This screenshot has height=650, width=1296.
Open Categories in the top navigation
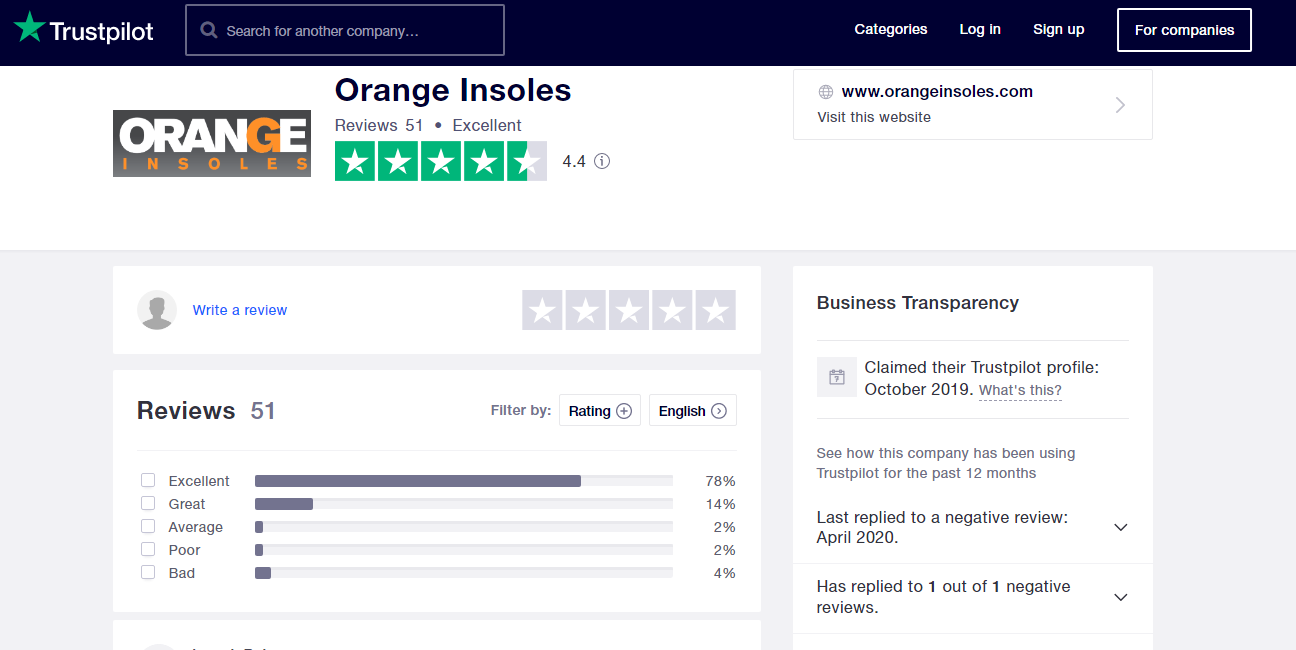coord(891,30)
